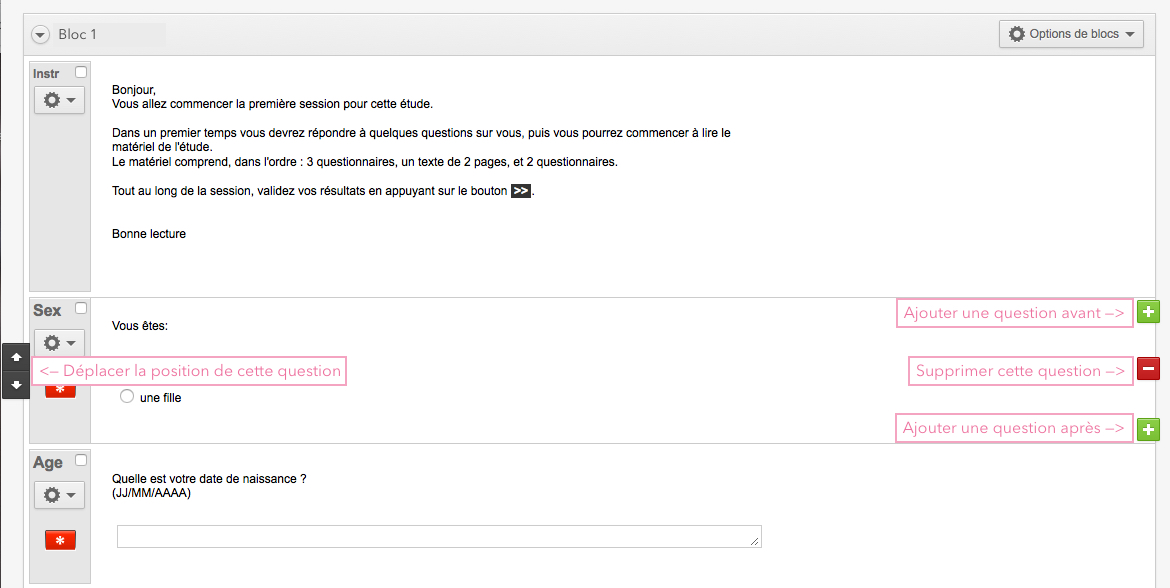Move Sex question down with arrow
Viewport: 1170px width, 588px height.
pyautogui.click(x=16, y=385)
